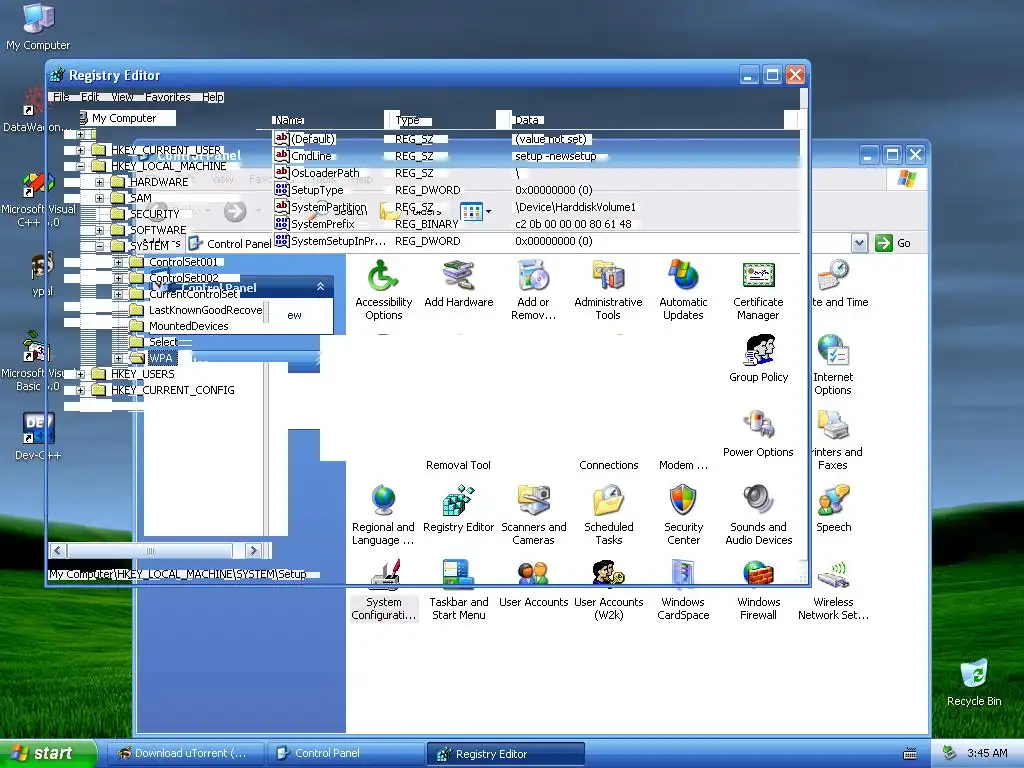Expand the HARDWARE registry key
1024x768 pixels.
99,182
